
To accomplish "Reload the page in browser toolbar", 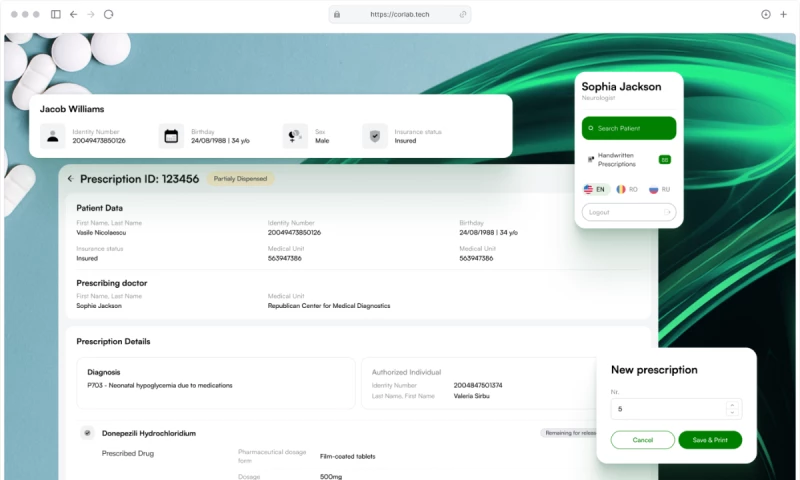I will click(108, 14).
